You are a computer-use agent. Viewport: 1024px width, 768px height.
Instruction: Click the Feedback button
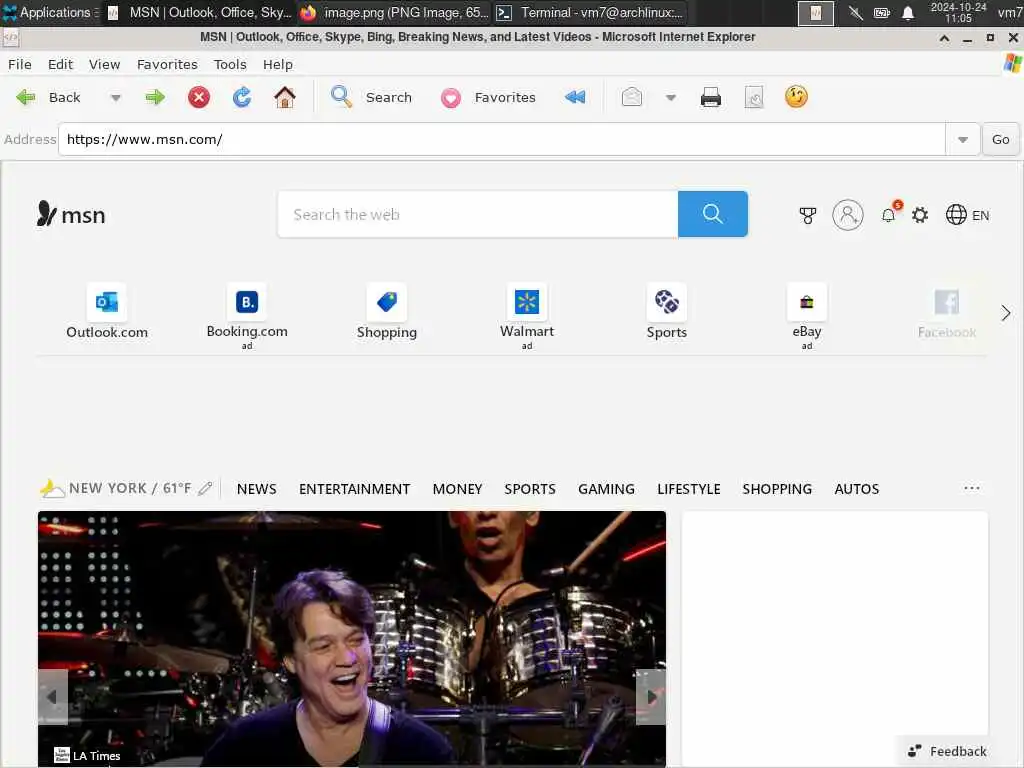click(x=948, y=751)
